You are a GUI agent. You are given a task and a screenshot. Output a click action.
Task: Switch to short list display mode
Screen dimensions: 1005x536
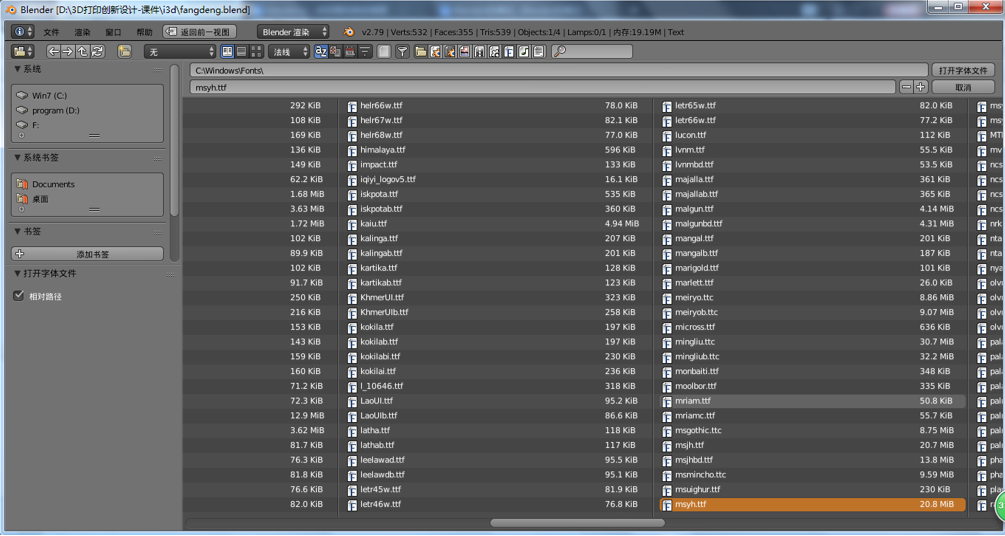[x=227, y=51]
